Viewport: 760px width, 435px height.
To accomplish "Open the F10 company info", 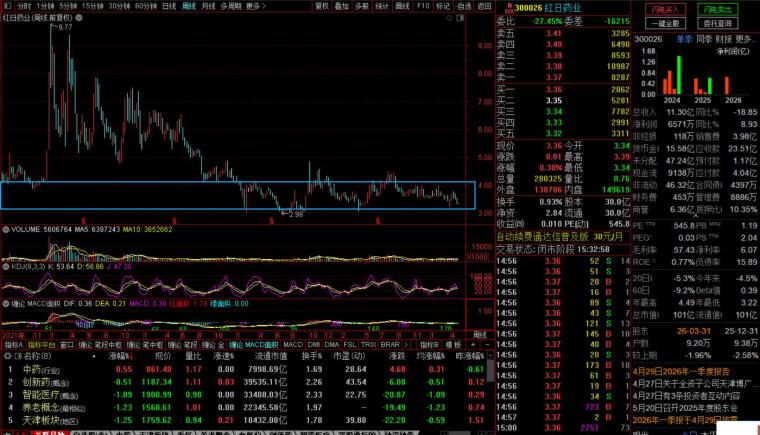I will point(423,6).
